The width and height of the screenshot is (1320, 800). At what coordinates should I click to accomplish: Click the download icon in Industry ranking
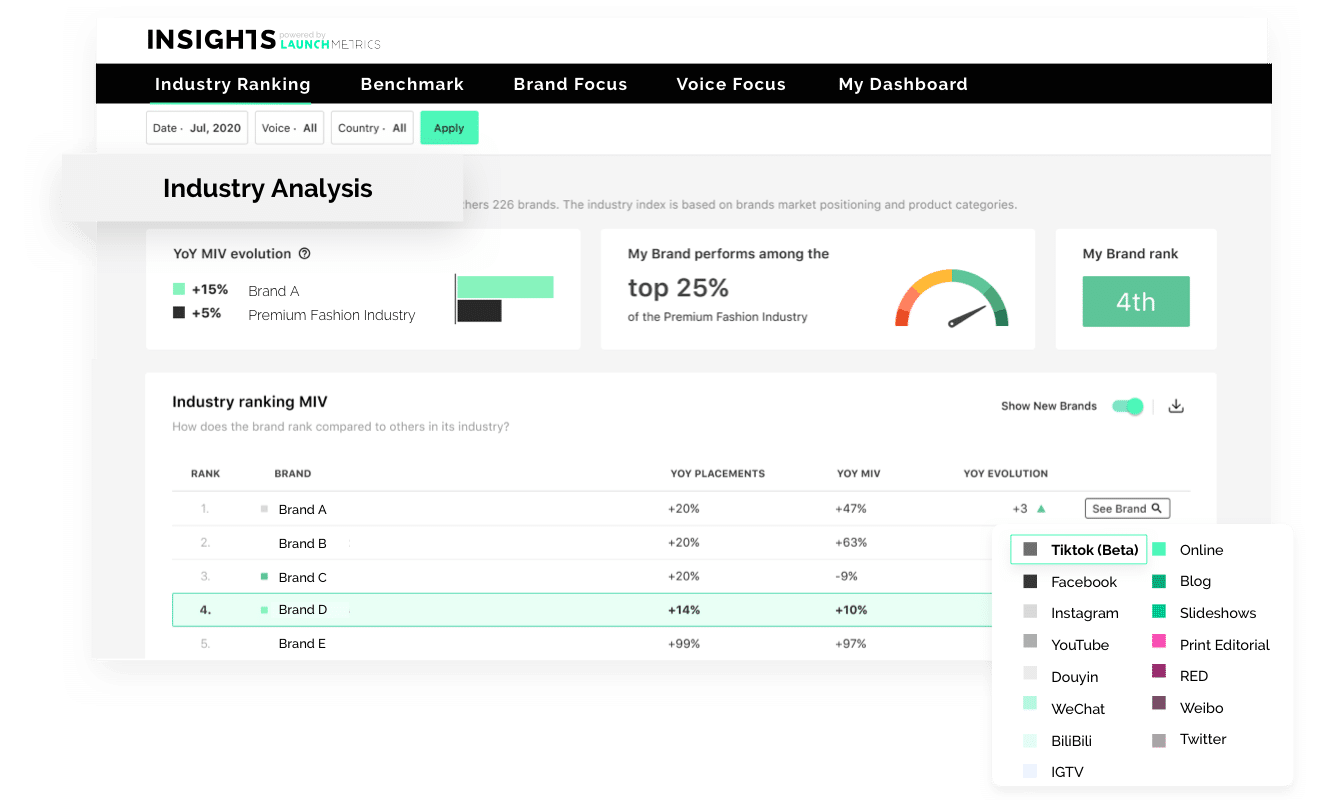pyautogui.click(x=1176, y=406)
